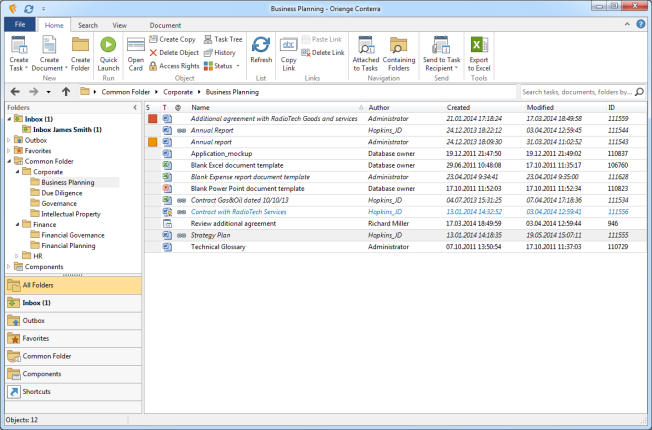Collapse the Corporate folder tree node
Screen dimensions: 652x430
(18, 171)
